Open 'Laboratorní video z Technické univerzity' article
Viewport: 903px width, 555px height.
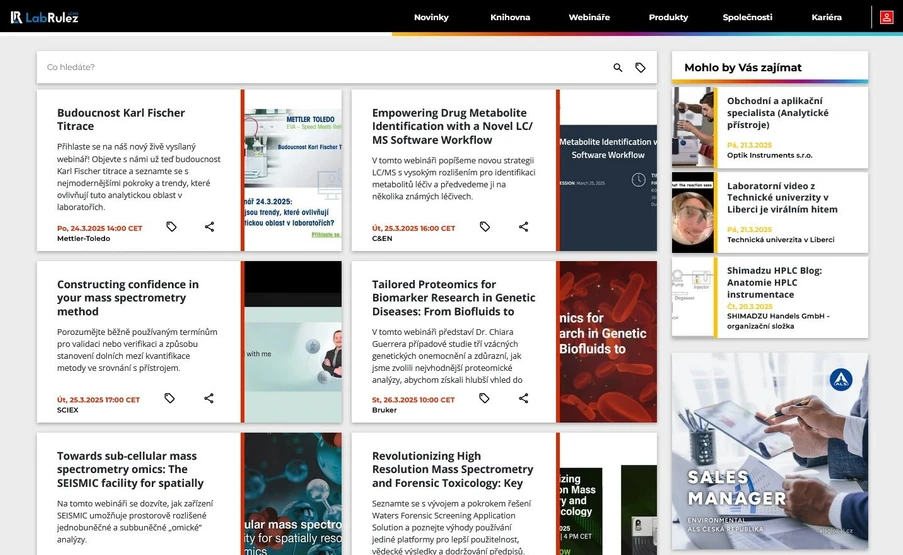point(782,197)
